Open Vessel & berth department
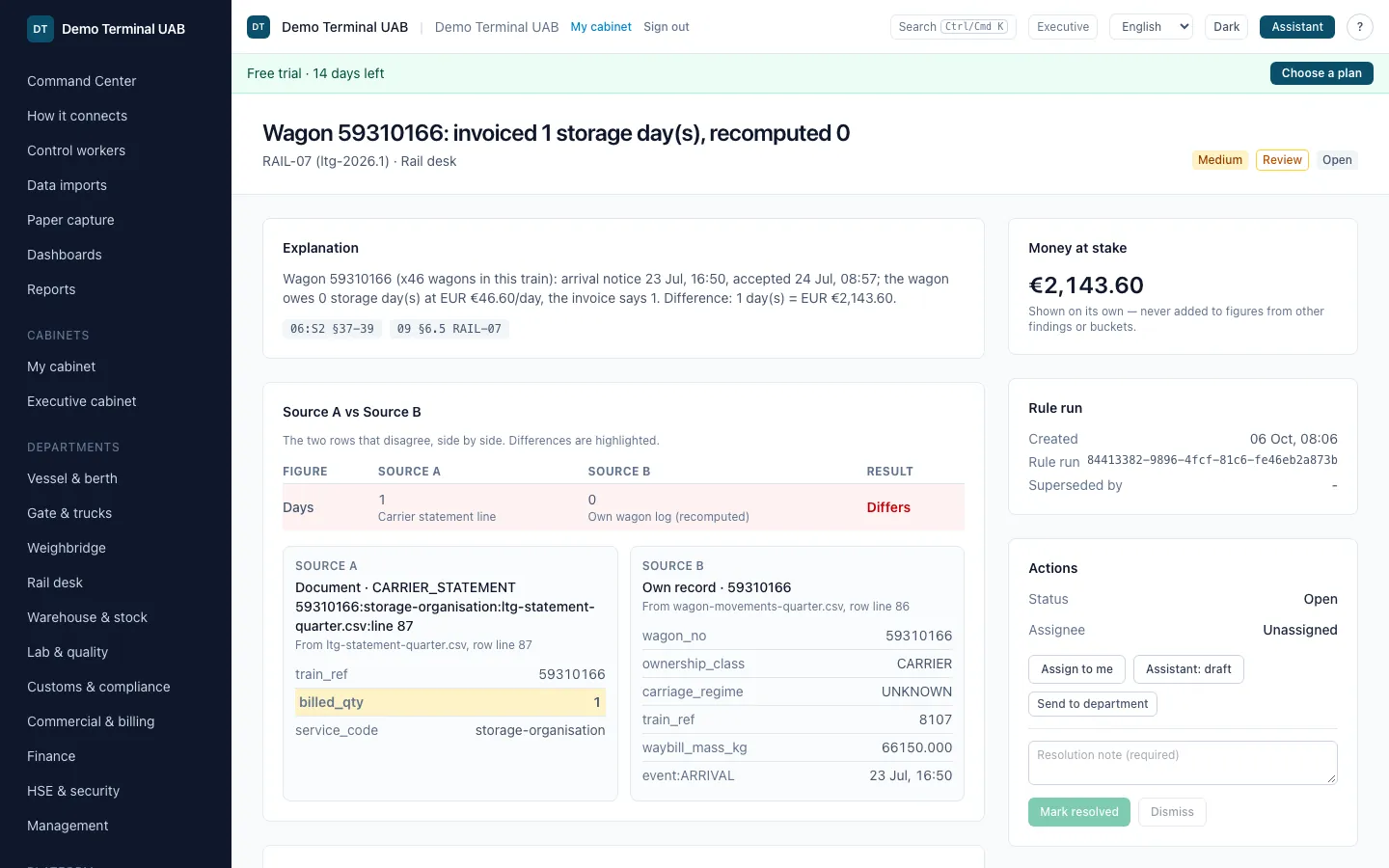 pyautogui.click(x=72, y=478)
